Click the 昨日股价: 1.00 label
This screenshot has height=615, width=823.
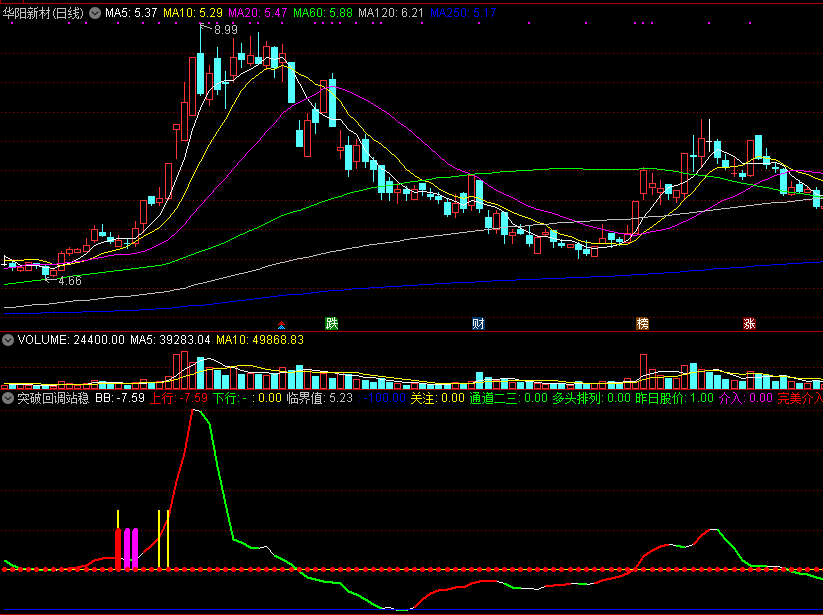tap(674, 398)
